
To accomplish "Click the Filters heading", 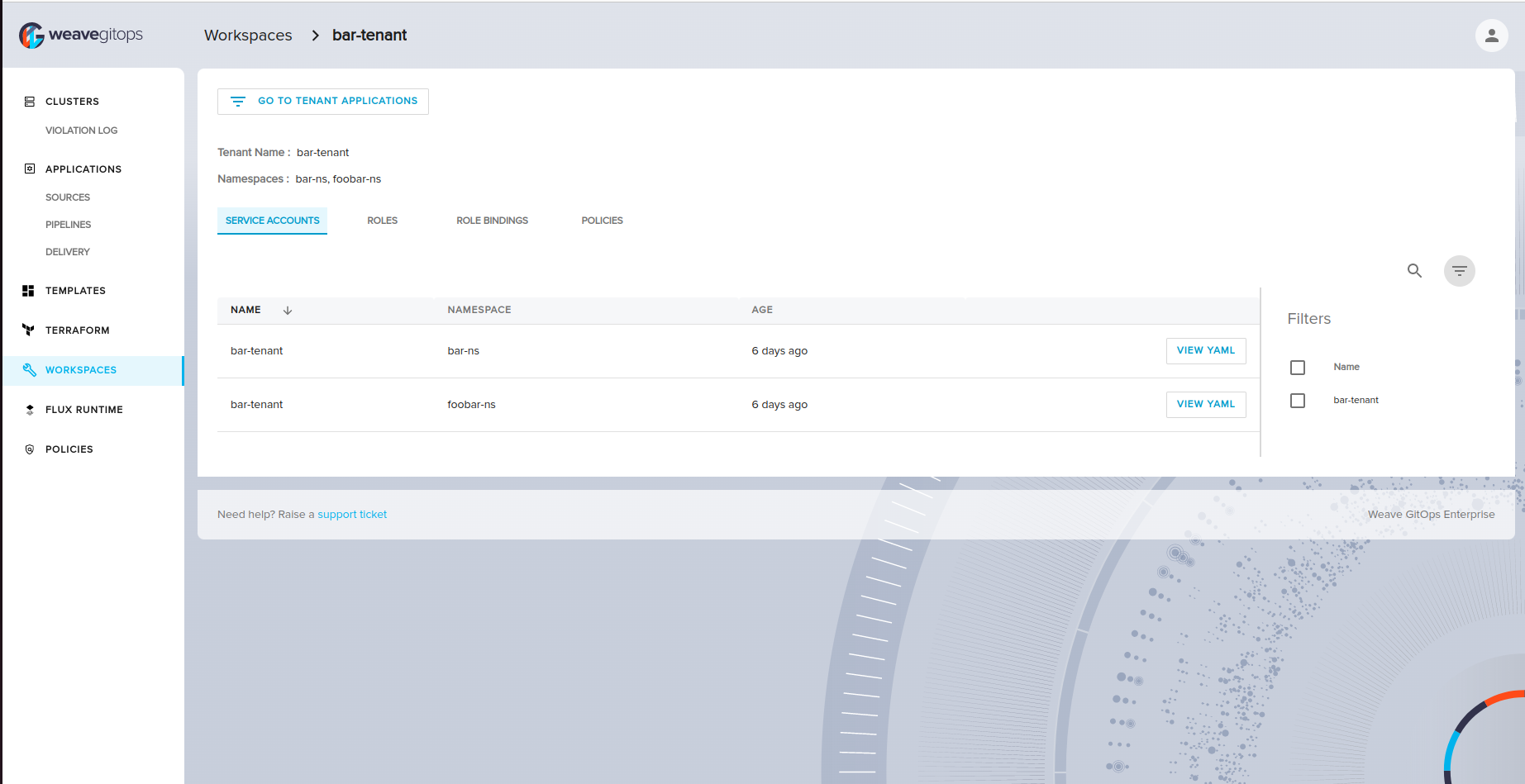I will [x=1308, y=319].
